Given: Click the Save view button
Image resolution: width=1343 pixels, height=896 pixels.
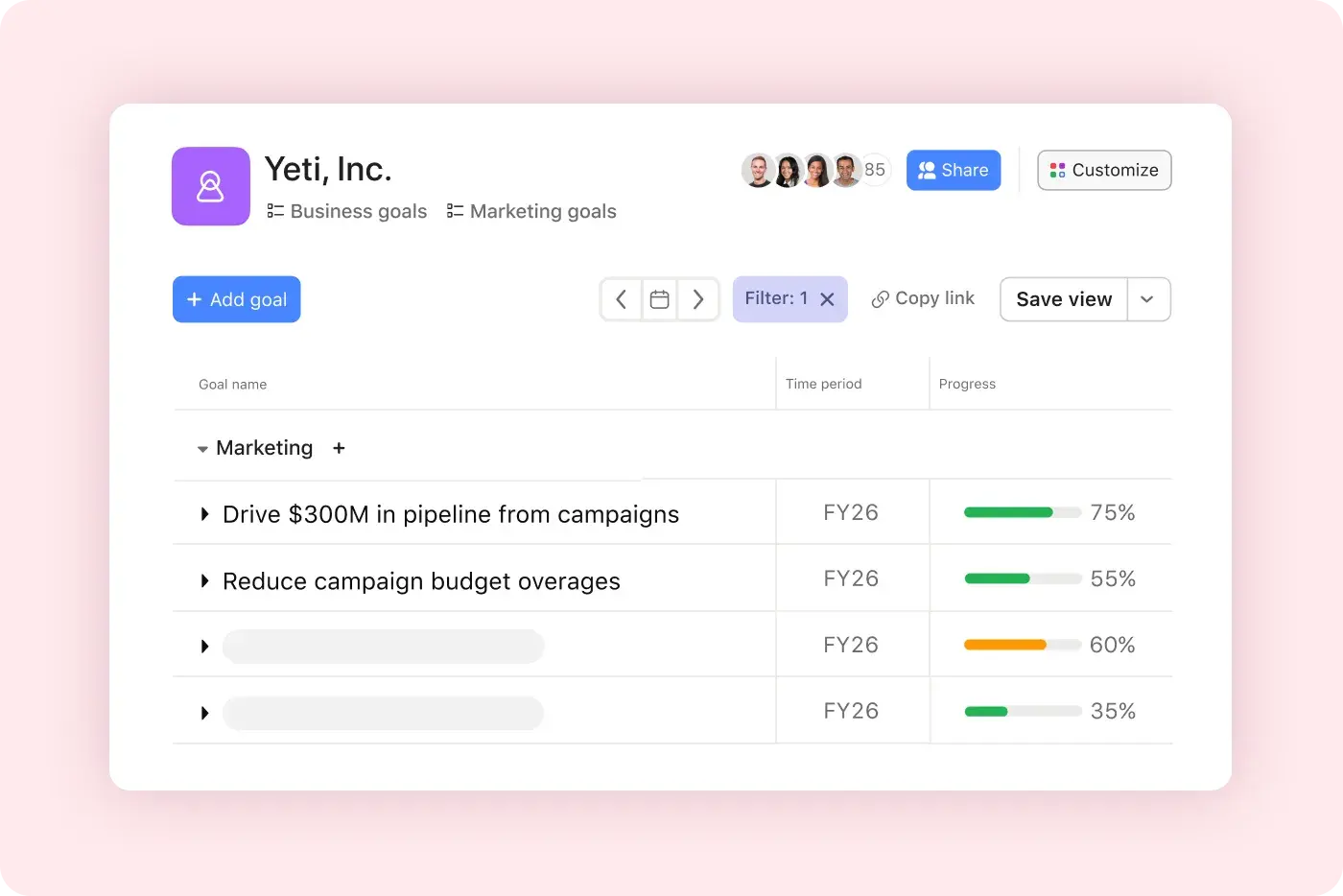Looking at the screenshot, I should click(x=1063, y=298).
